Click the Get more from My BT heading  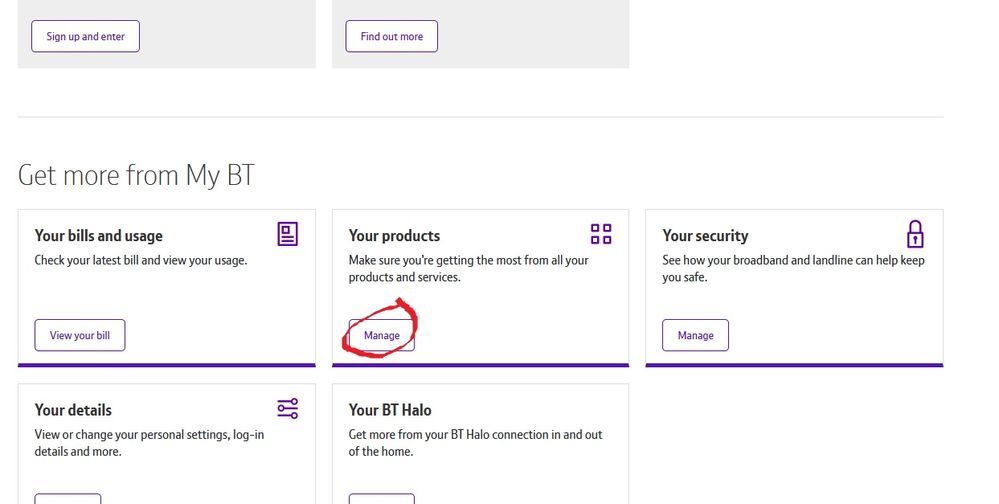tap(137, 176)
